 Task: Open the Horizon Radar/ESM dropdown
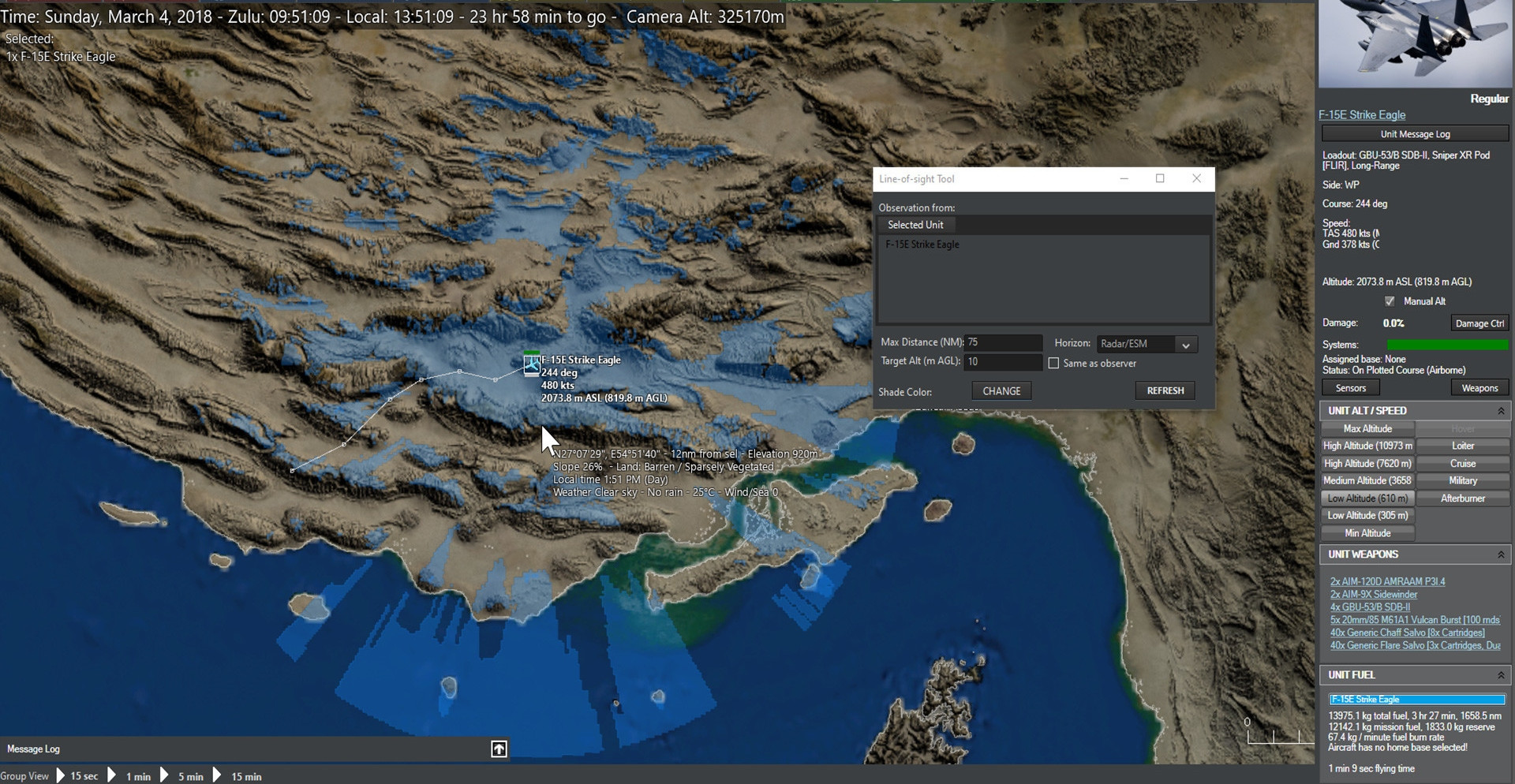(1185, 344)
